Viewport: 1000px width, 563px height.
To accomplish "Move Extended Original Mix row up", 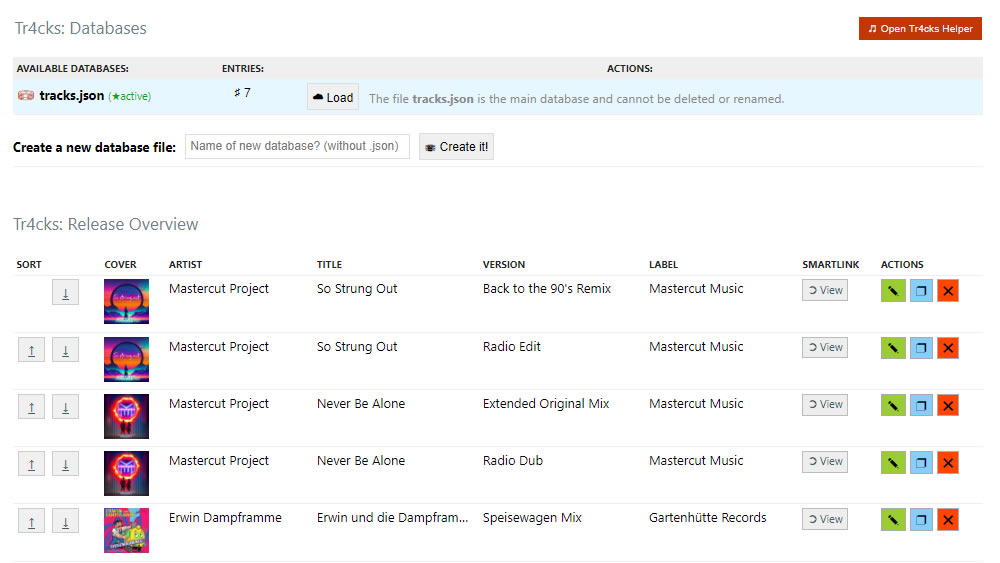I will pos(31,407).
